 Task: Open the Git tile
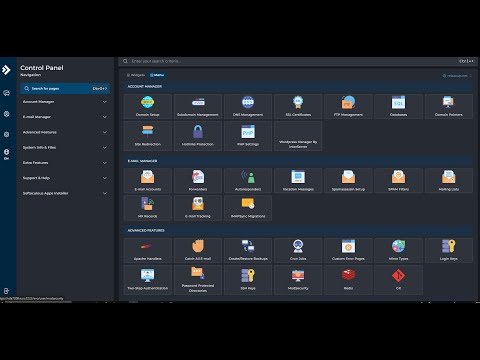click(x=398, y=280)
